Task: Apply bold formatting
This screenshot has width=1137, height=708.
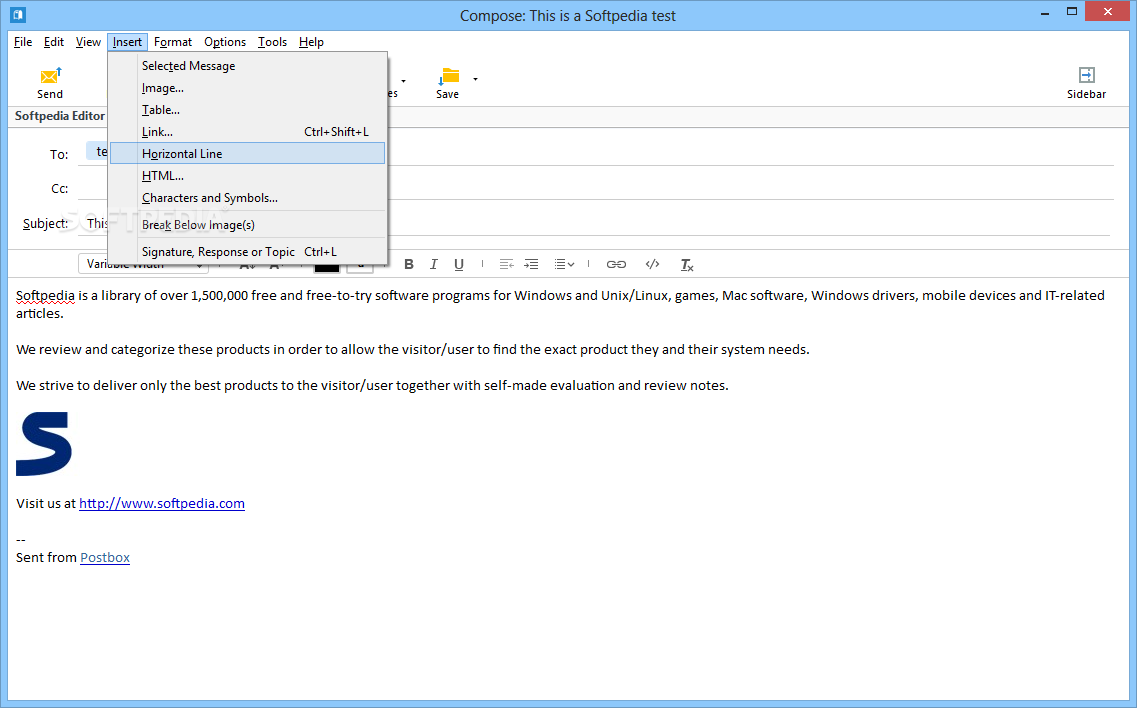Action: pos(409,264)
